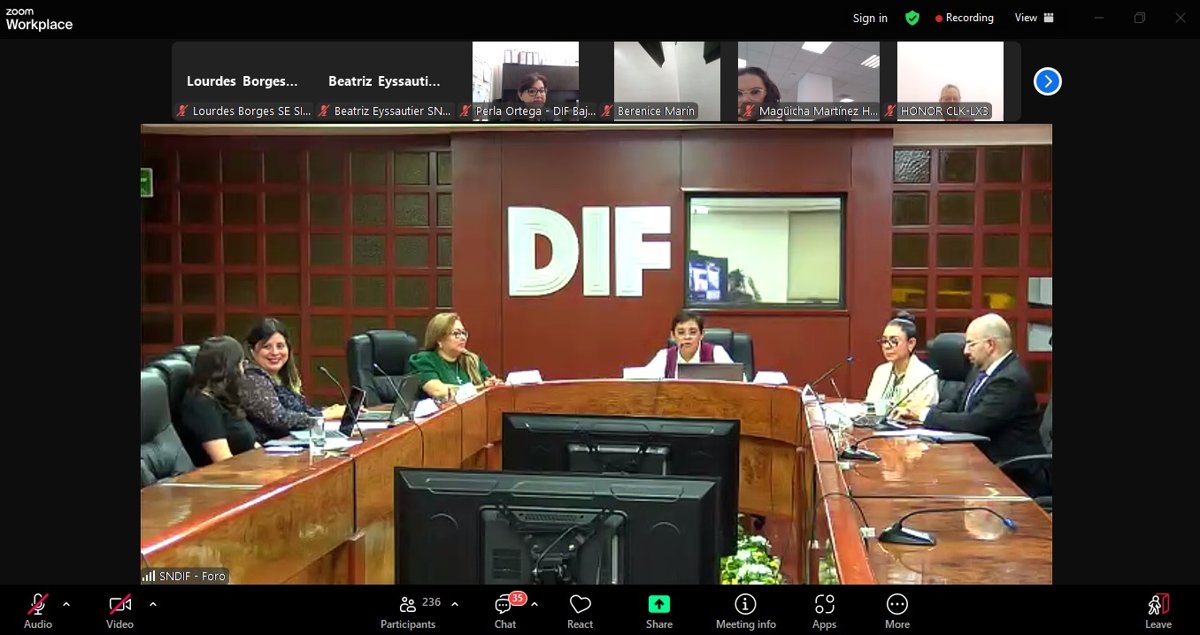Click muted mic icon beside HONOR CLK-LX3
The image size is (1200, 635).
click(890, 111)
